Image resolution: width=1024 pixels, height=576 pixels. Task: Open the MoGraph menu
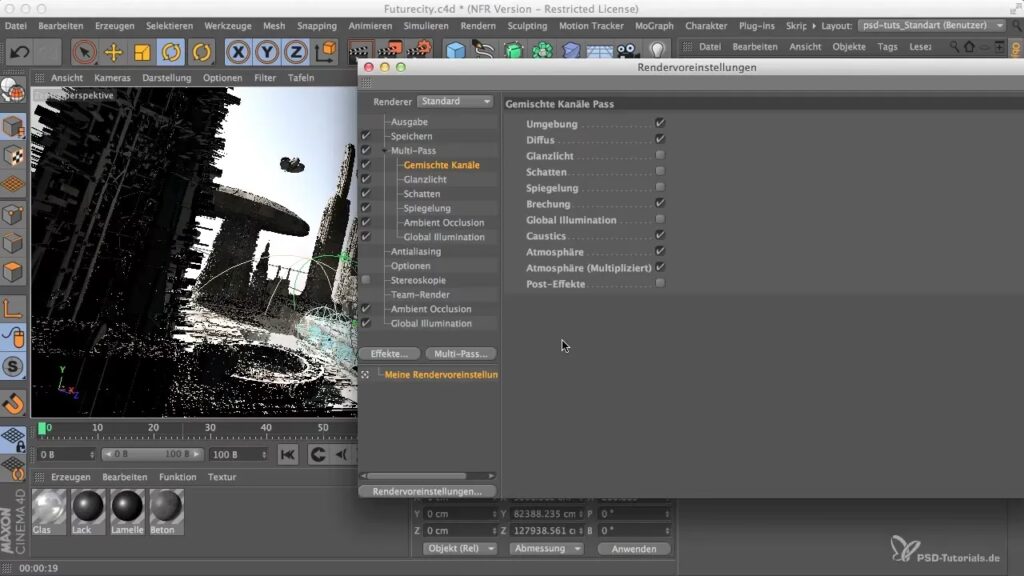coord(655,25)
